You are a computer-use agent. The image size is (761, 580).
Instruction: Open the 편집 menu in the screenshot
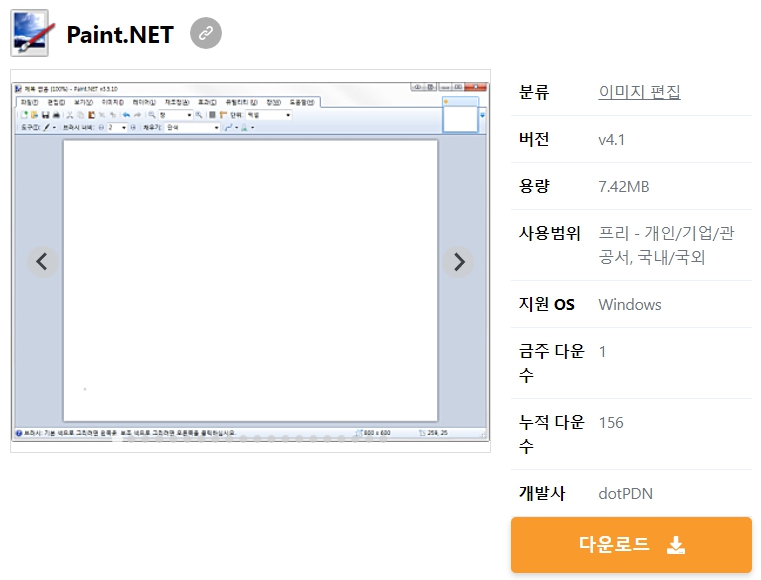pos(56,102)
